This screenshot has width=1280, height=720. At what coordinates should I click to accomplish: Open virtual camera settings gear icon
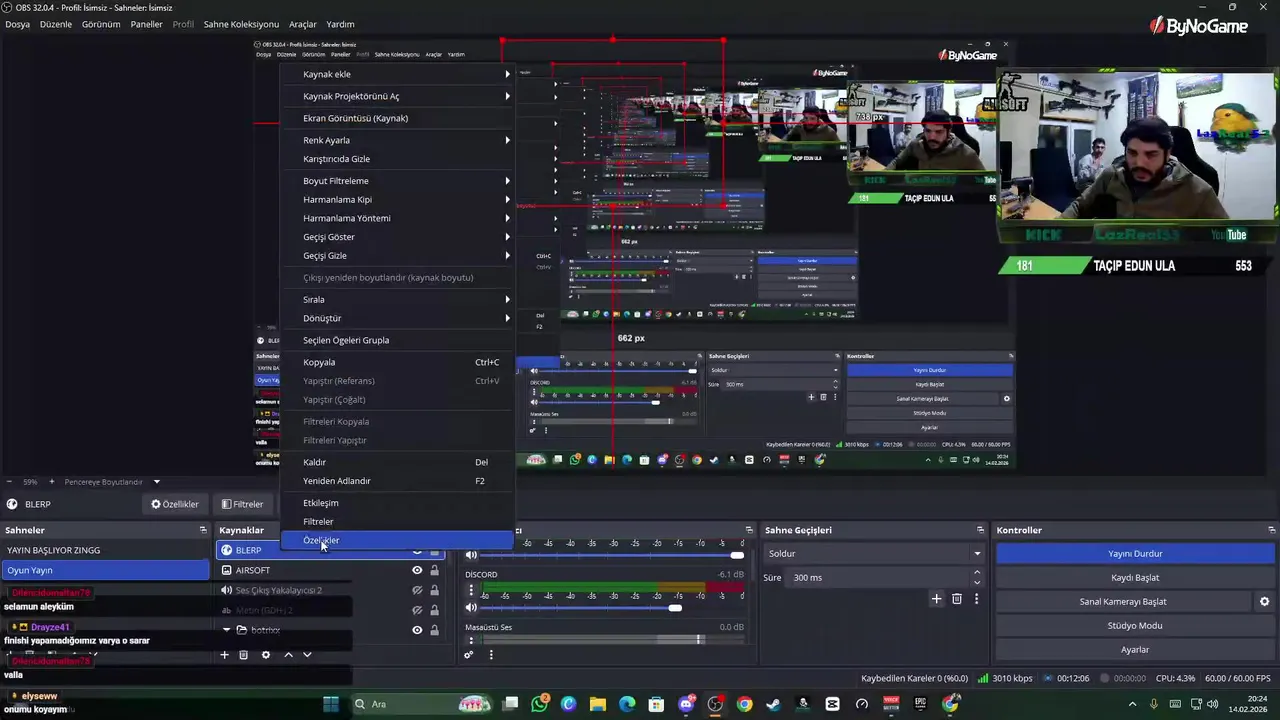tap(1264, 602)
